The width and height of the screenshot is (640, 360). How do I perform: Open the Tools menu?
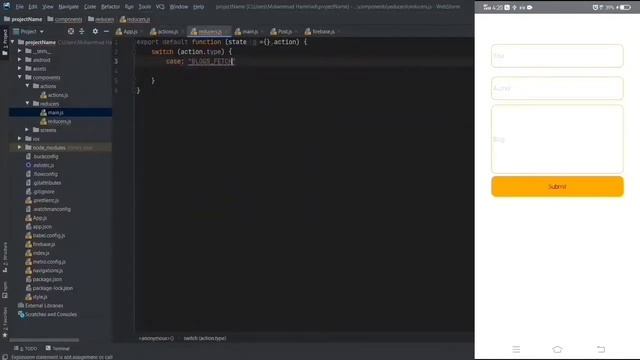pos(144,7)
